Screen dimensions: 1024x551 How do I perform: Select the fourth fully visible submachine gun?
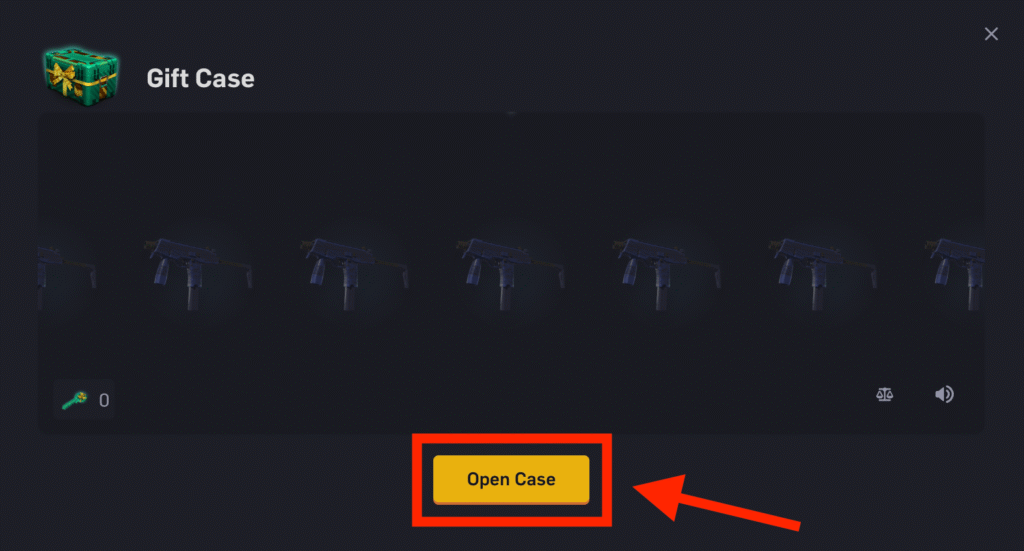pos(667,273)
